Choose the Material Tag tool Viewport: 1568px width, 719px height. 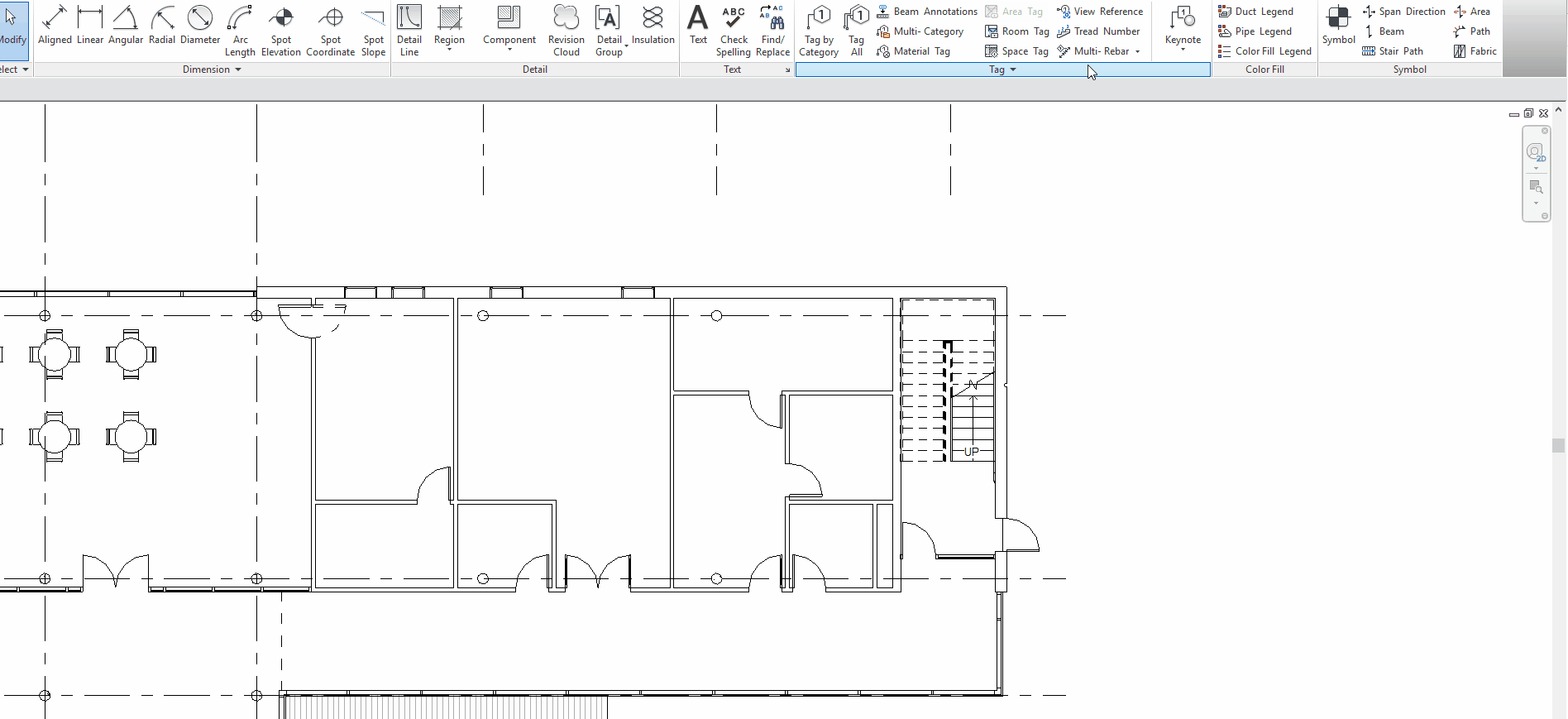tap(913, 51)
